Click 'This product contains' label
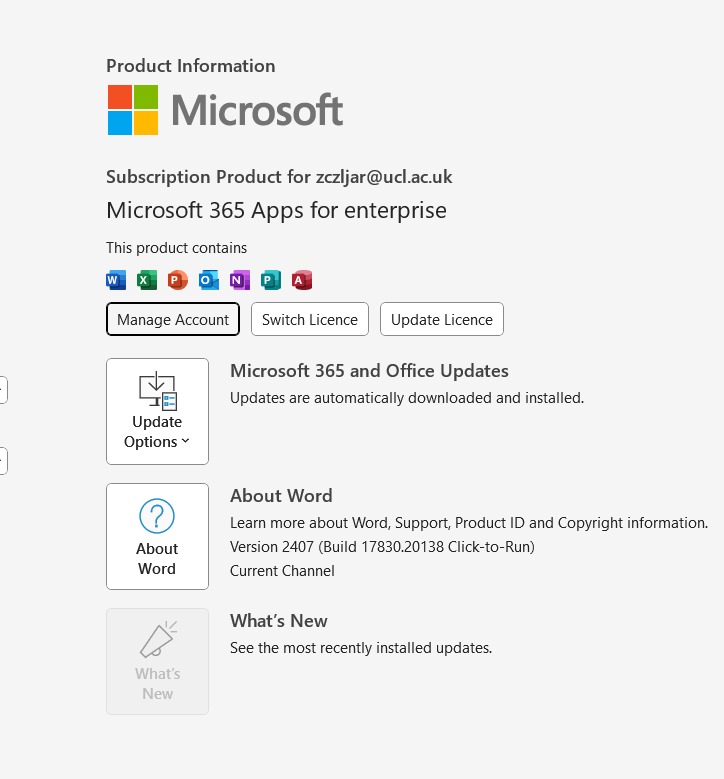Viewport: 724px width, 779px height. point(176,248)
